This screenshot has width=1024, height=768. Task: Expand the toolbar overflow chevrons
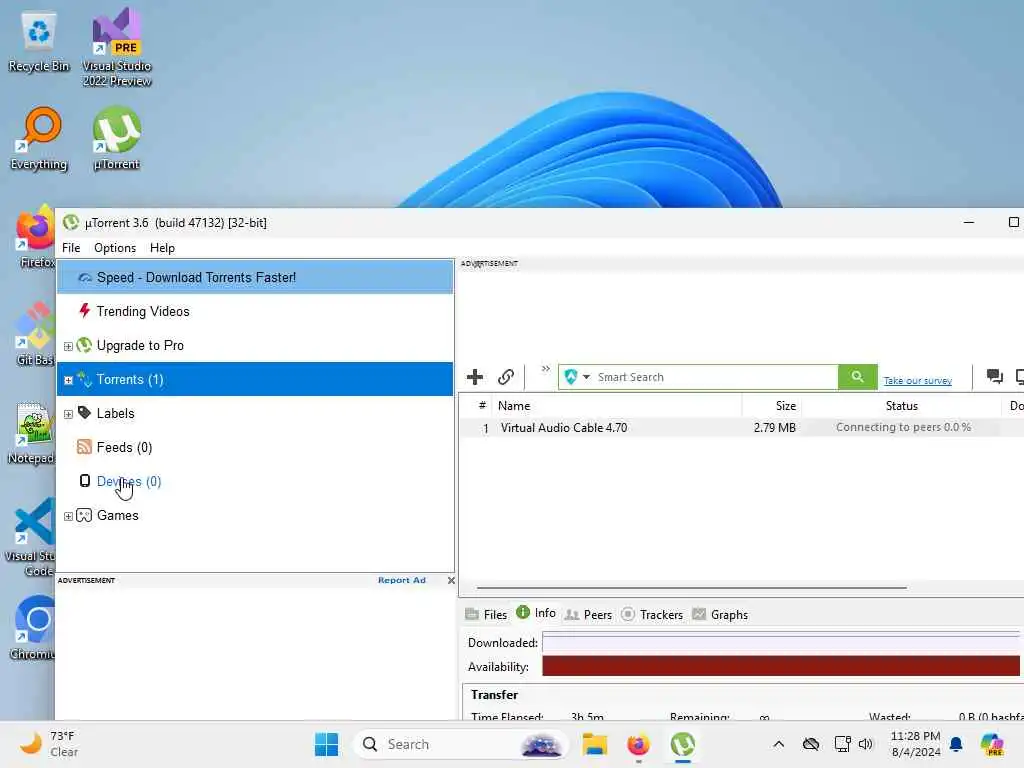546,369
